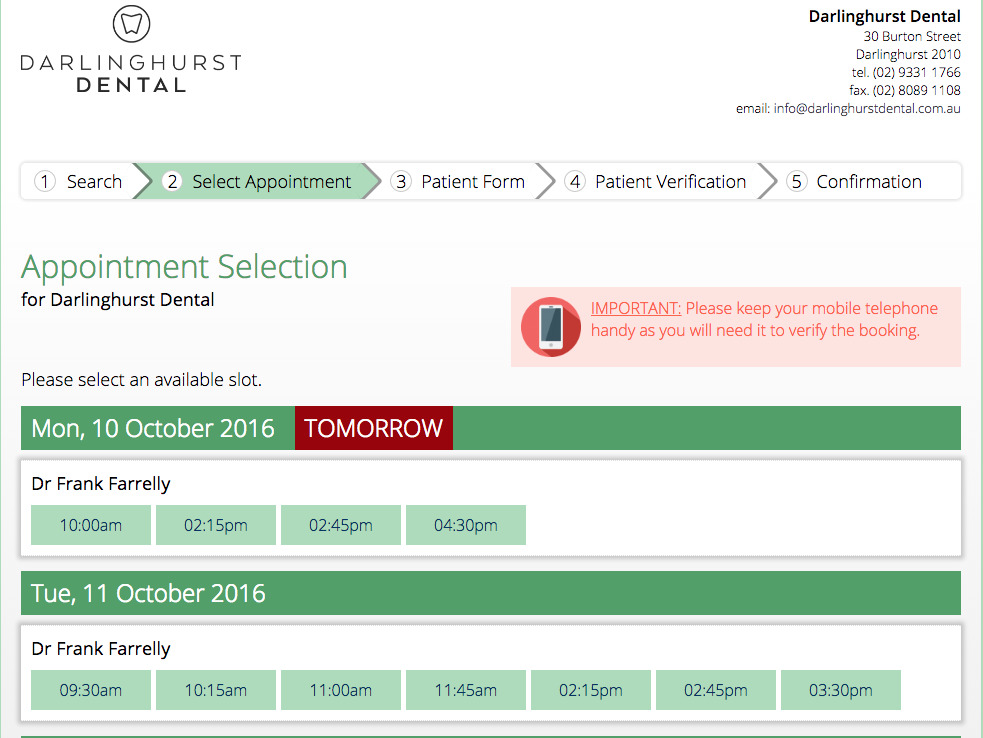Click the red TOMORROW badge
Screen dimensions: 983x738
pos(374,428)
